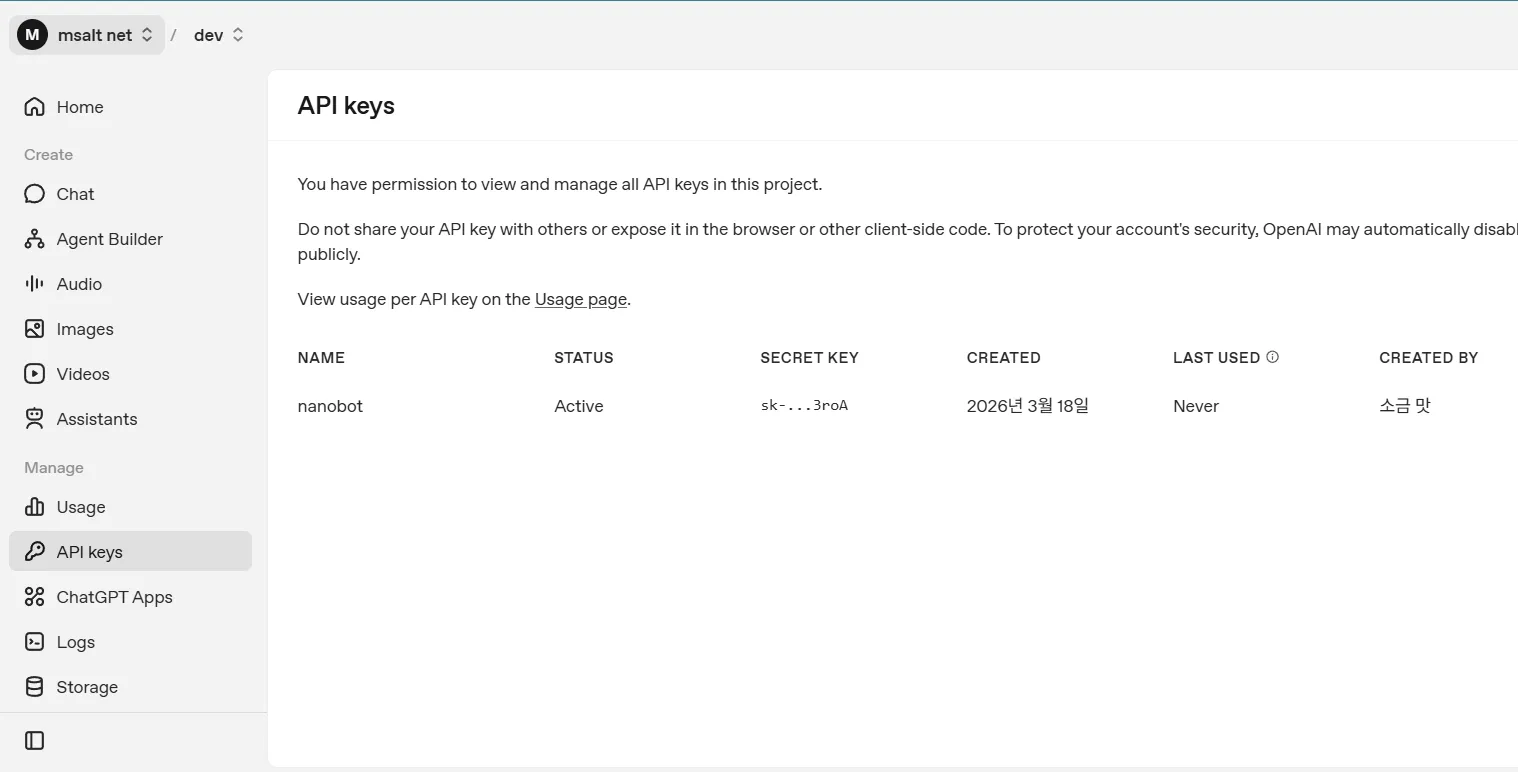Select API keys in the sidebar
This screenshot has height=772, width=1518.
click(x=89, y=552)
